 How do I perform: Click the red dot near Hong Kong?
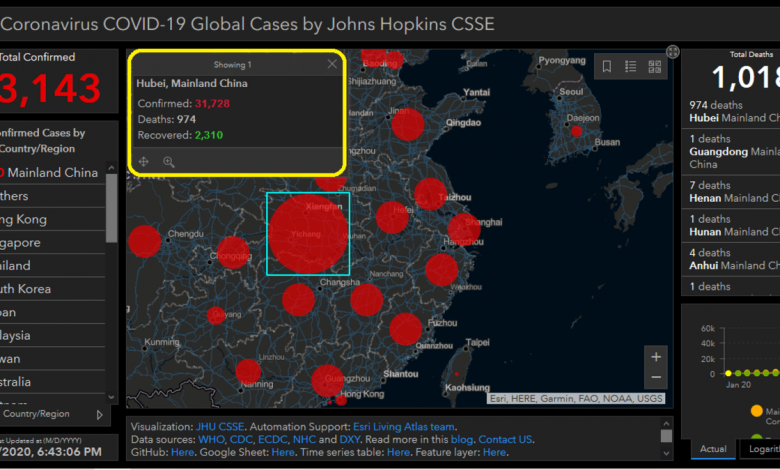coord(341,400)
